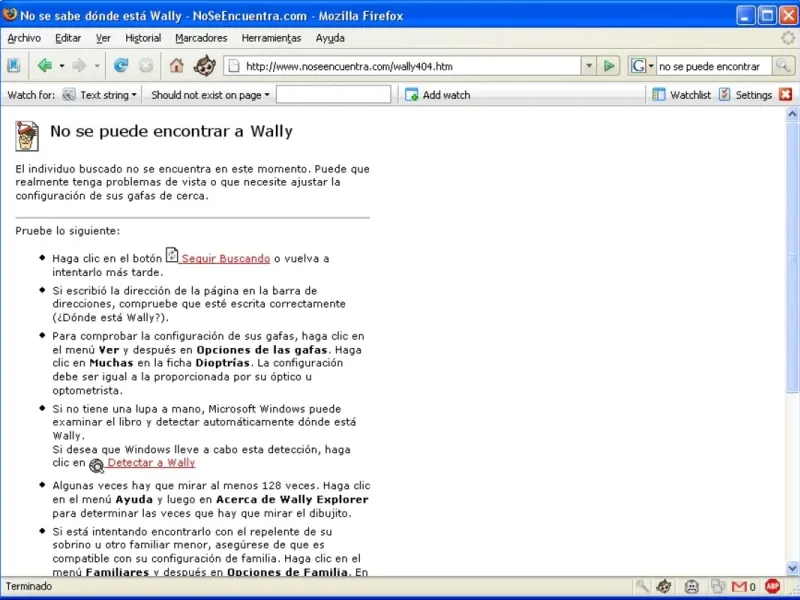Open the watch toolbar Settings

tap(745, 95)
